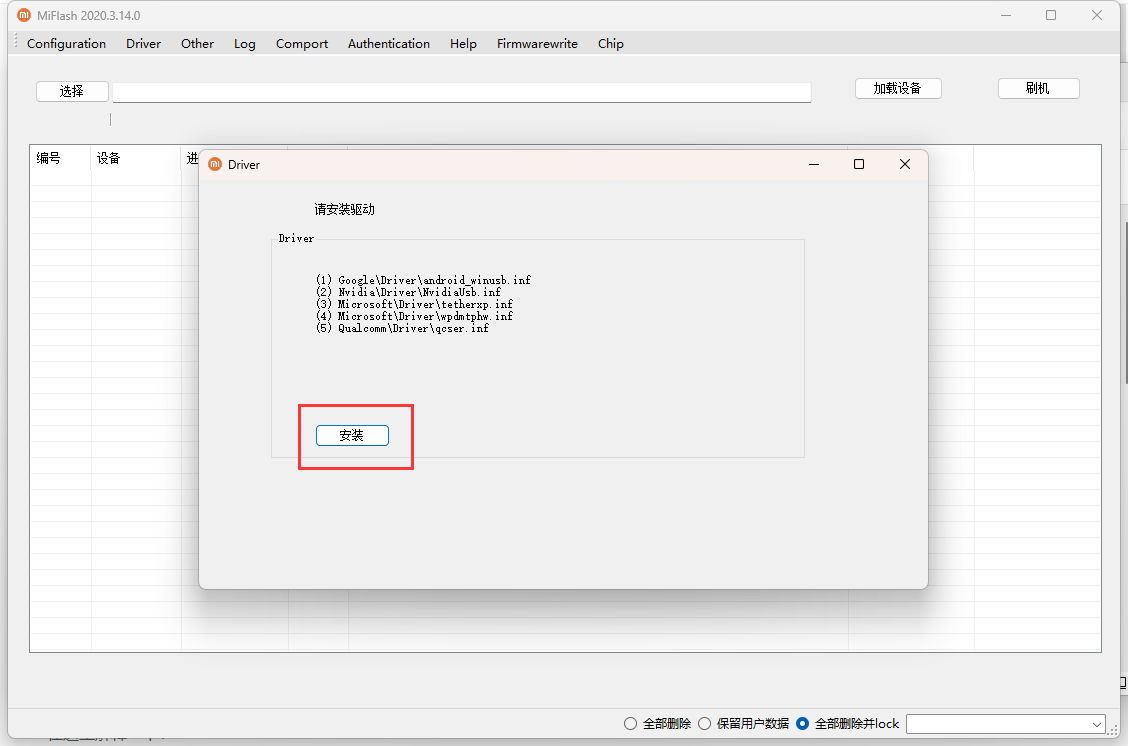Image resolution: width=1128 pixels, height=746 pixels.
Task: Click the MiFlash logo in main title bar
Action: tap(24, 15)
